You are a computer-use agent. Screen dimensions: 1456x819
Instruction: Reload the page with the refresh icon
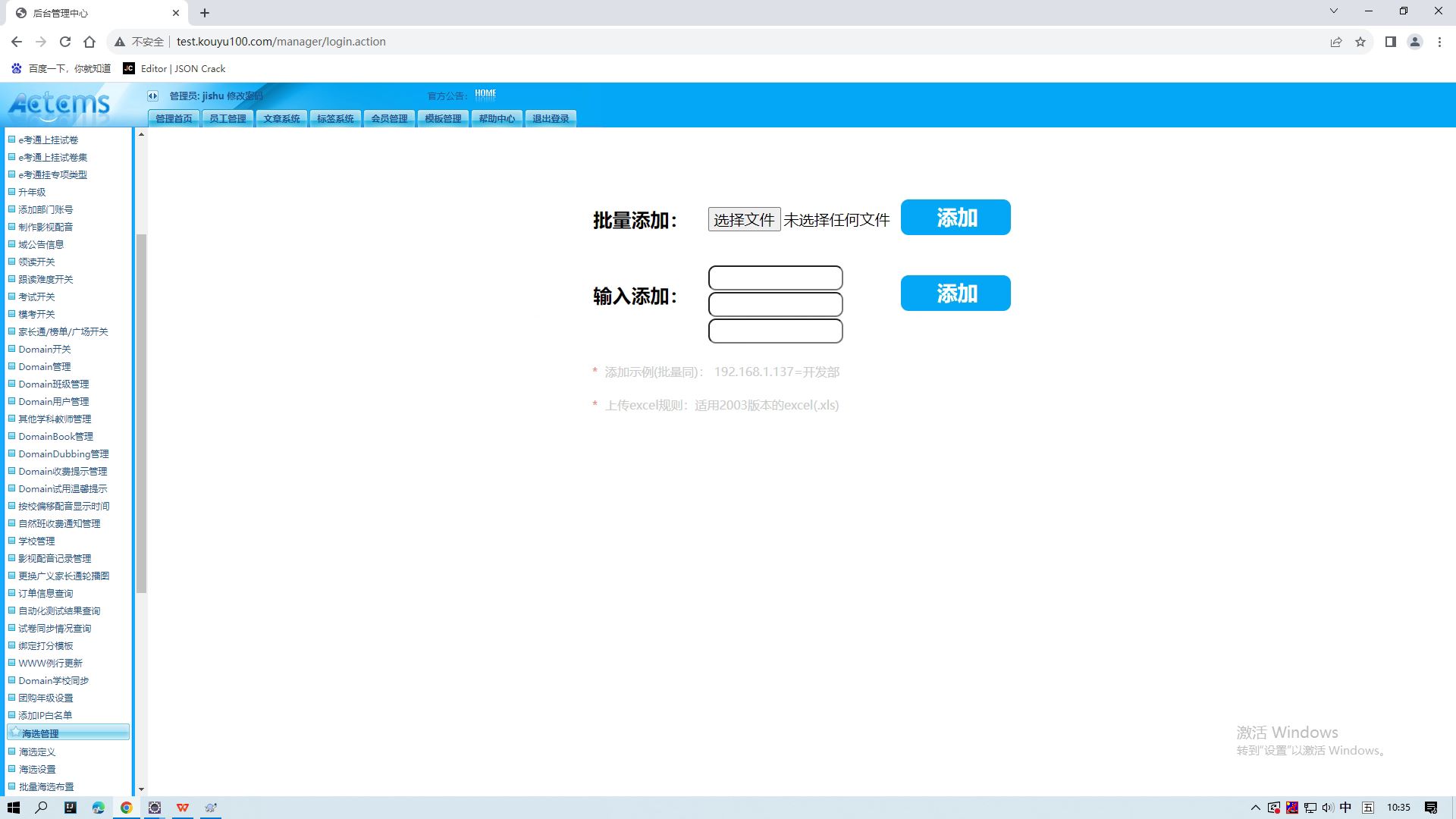(65, 42)
